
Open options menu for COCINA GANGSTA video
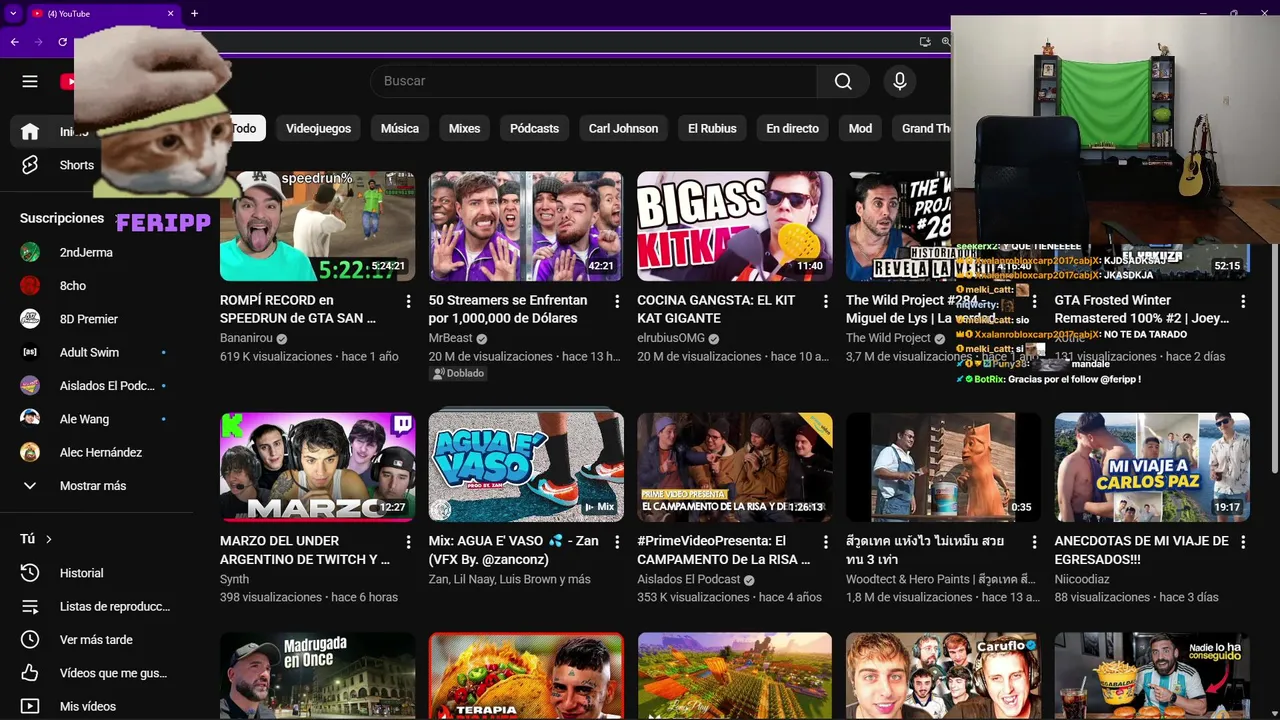pos(825,301)
